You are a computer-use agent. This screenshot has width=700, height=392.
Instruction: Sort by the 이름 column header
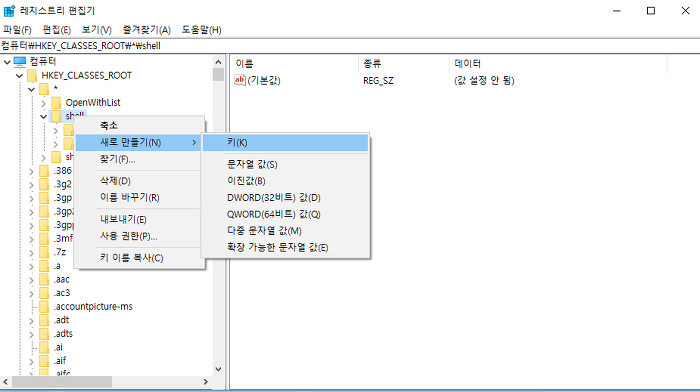pyautogui.click(x=295, y=64)
